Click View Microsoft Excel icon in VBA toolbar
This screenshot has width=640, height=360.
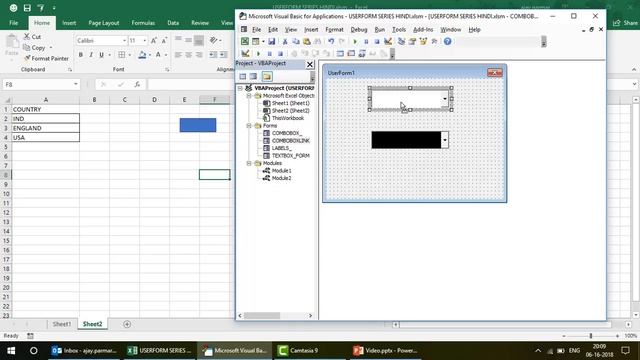click(x=244, y=41)
